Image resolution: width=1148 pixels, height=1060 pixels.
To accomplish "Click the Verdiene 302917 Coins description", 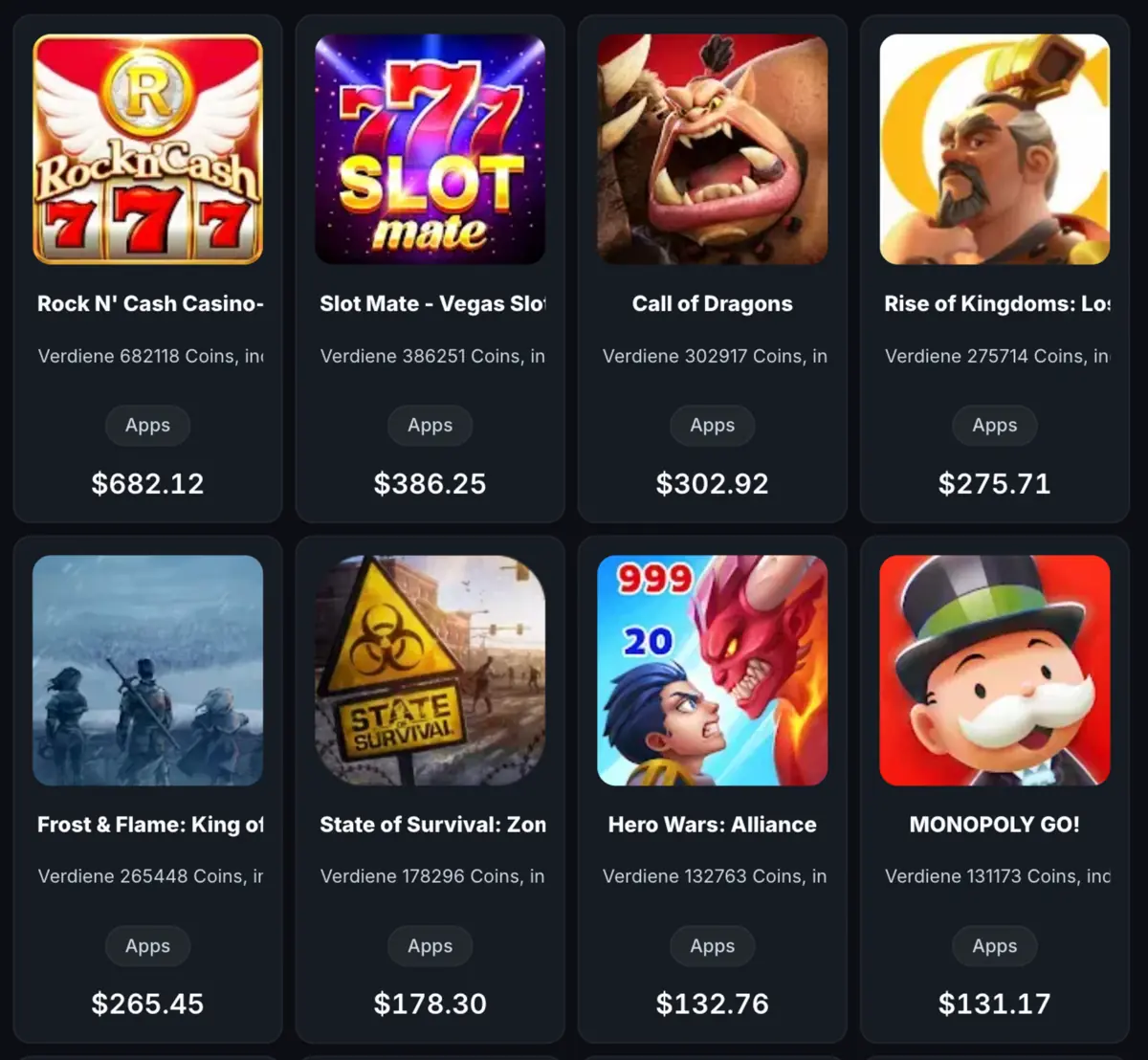I will pos(715,356).
